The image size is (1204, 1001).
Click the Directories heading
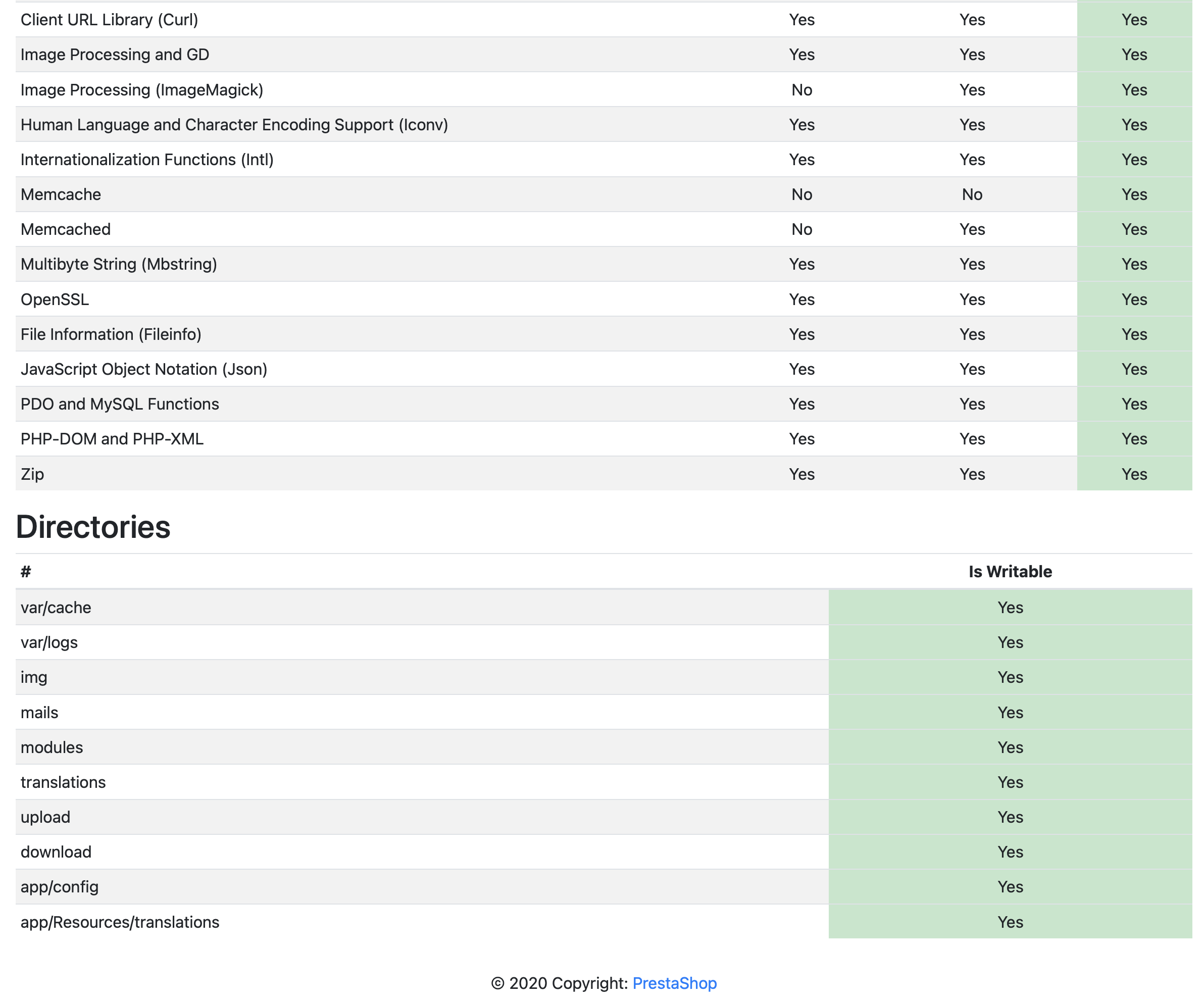click(x=93, y=527)
